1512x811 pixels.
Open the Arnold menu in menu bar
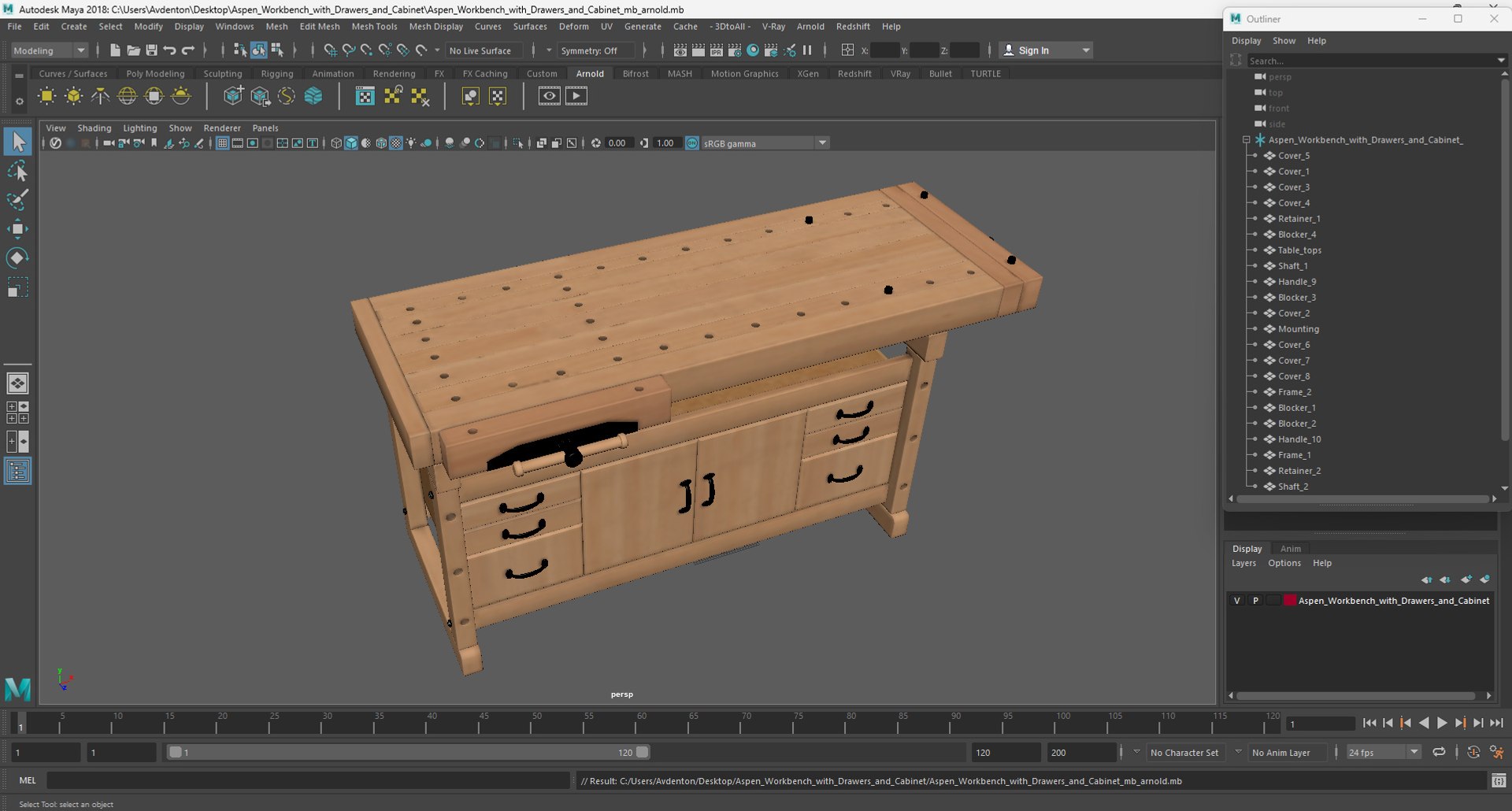click(810, 26)
